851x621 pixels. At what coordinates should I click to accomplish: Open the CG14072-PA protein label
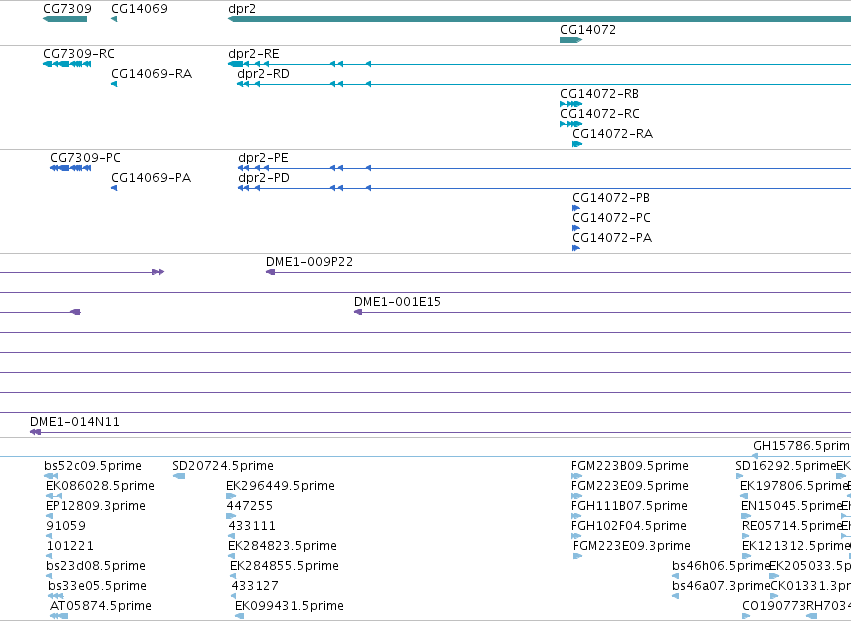pyautogui.click(x=612, y=238)
